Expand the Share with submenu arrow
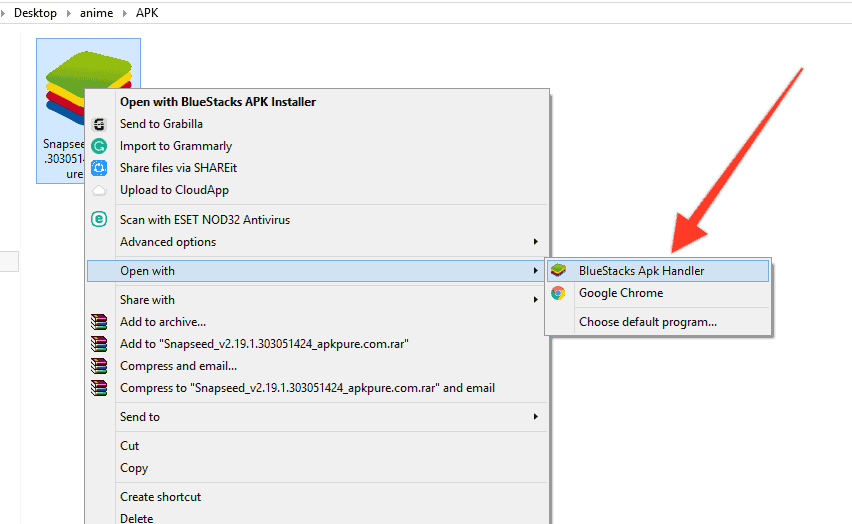 pyautogui.click(x=536, y=300)
